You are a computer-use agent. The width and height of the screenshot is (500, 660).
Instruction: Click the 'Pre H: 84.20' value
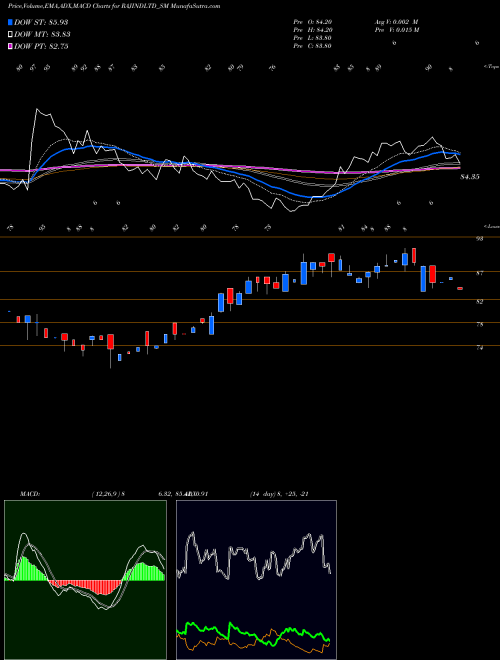pos(312,30)
